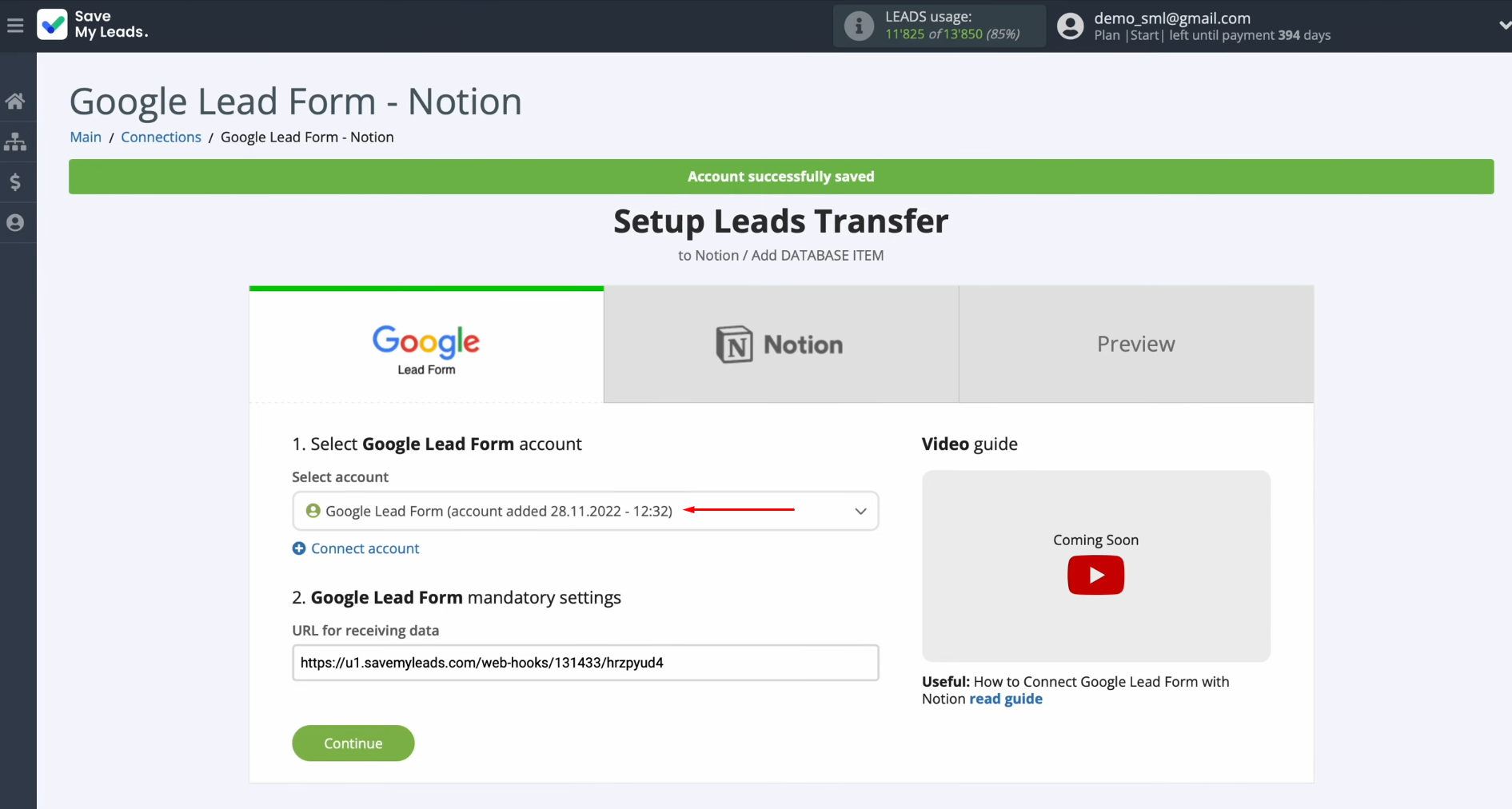The width and height of the screenshot is (1512, 809).
Task: Click the Connect account link
Action: (365, 548)
